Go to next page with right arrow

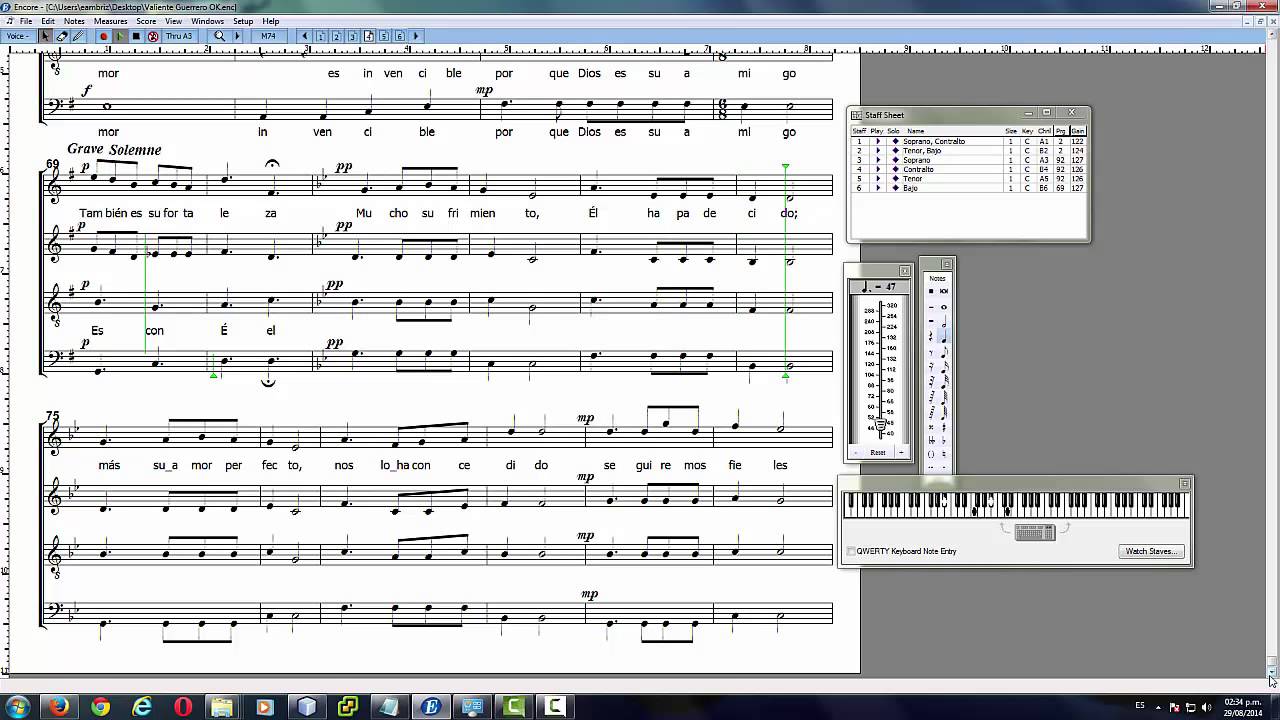(416, 36)
